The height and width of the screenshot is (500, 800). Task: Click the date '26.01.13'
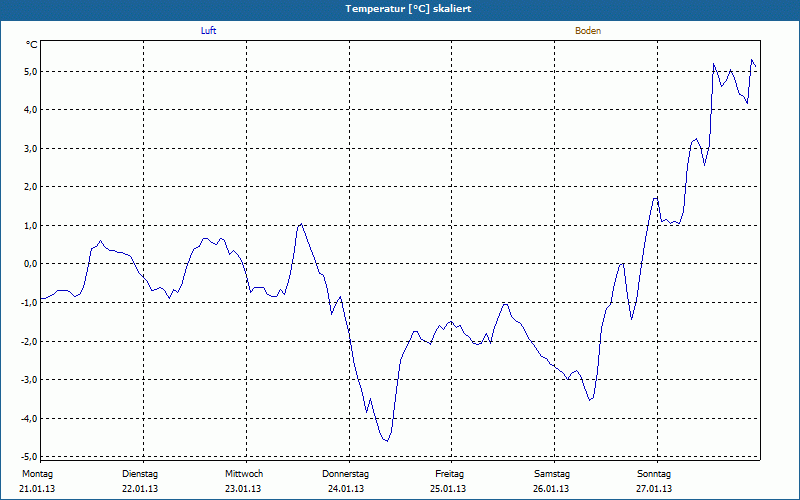coord(551,489)
